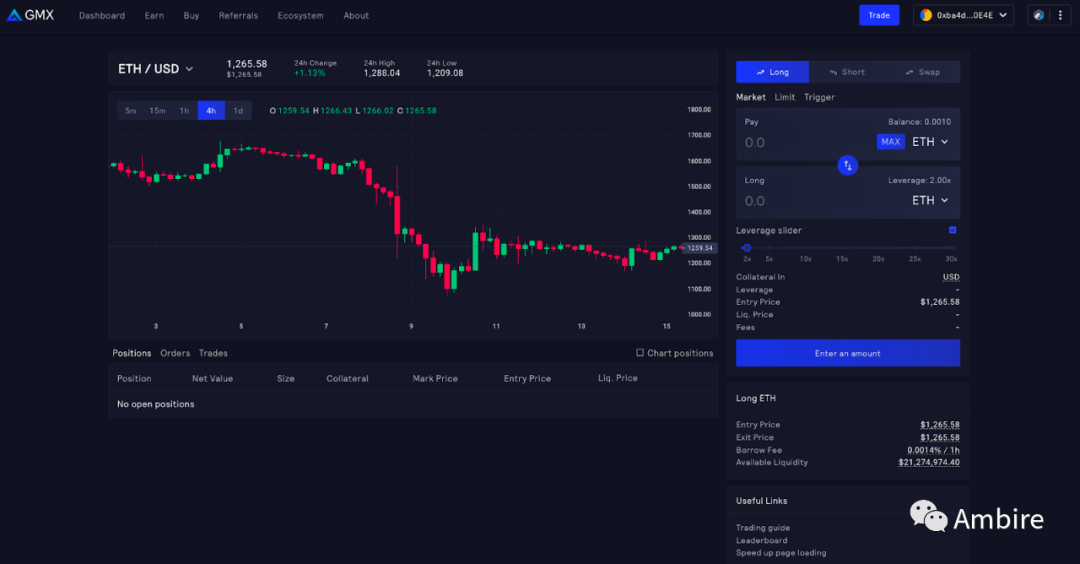
Task: Click the Balance: 0.0010 text
Action: point(919,122)
